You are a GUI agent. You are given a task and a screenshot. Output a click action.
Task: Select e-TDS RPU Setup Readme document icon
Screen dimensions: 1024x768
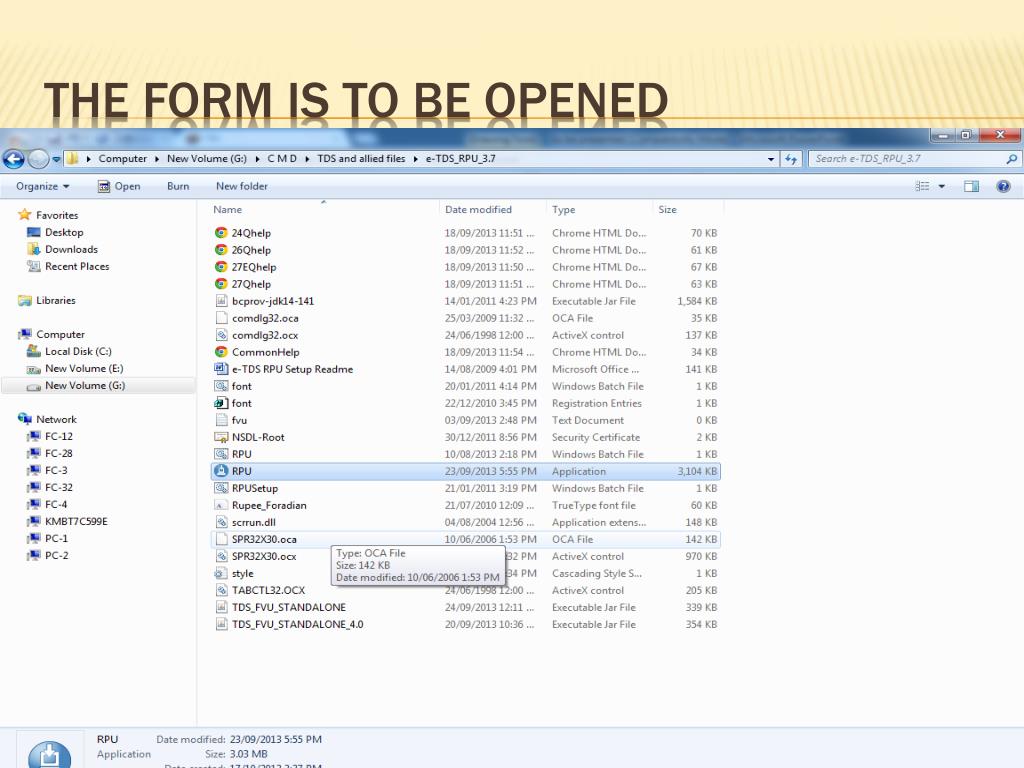221,368
